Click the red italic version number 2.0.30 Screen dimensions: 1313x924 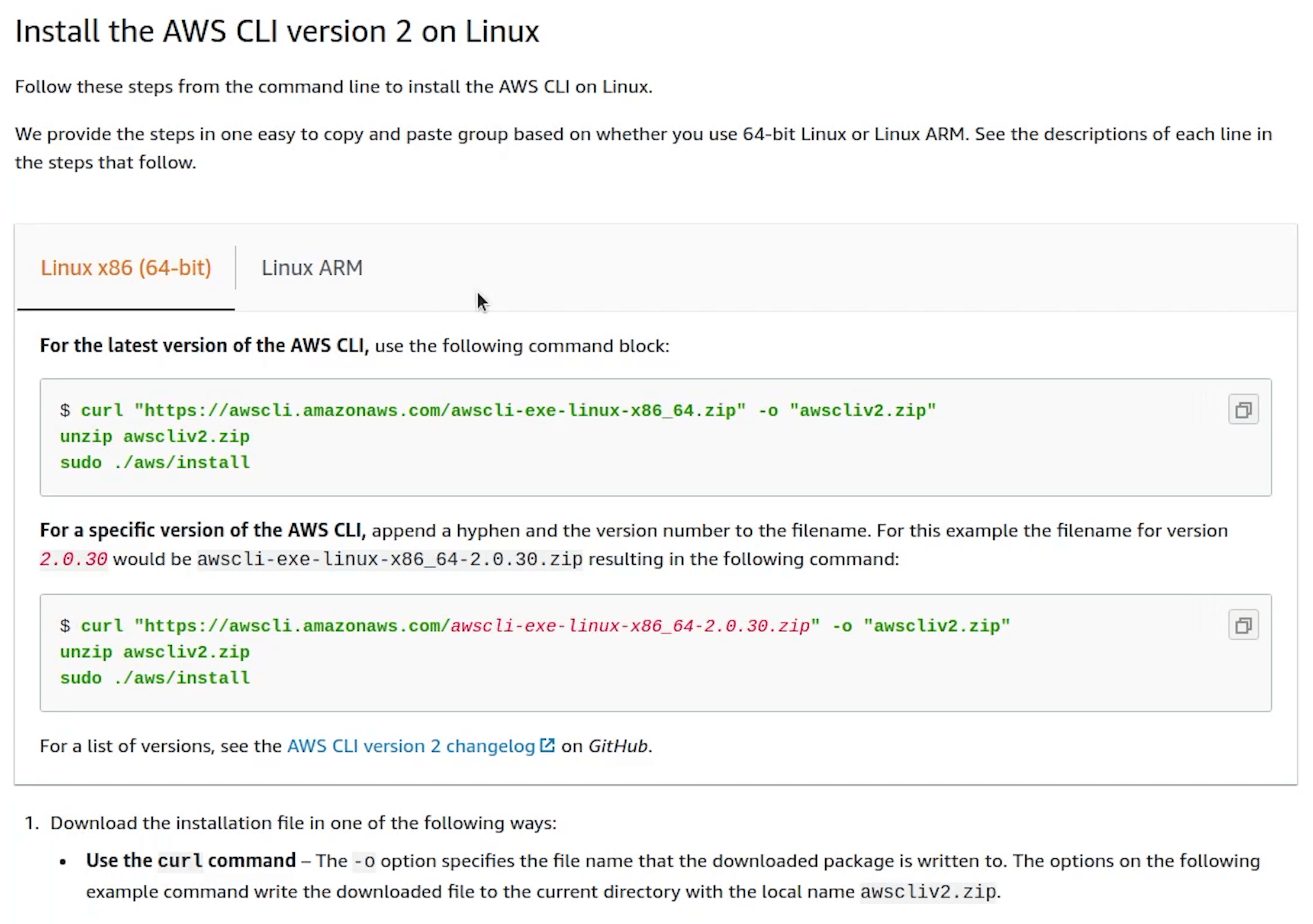(x=73, y=559)
